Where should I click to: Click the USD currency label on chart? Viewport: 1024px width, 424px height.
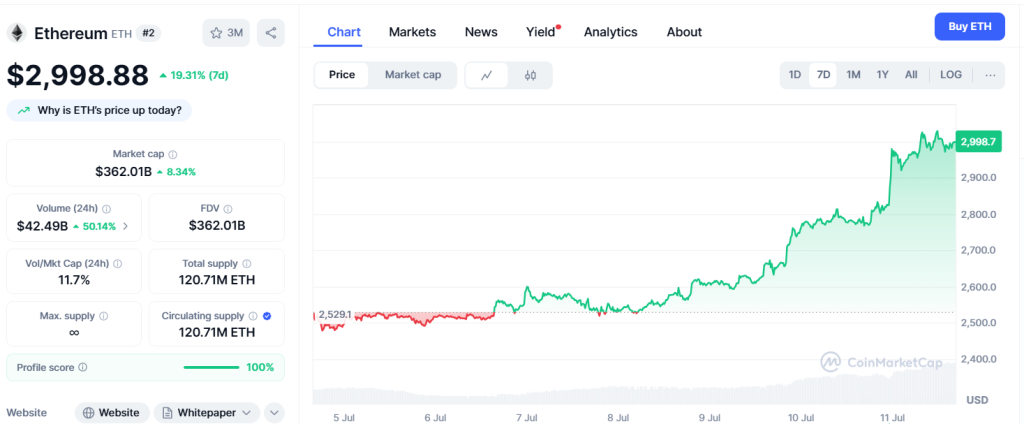click(x=977, y=399)
